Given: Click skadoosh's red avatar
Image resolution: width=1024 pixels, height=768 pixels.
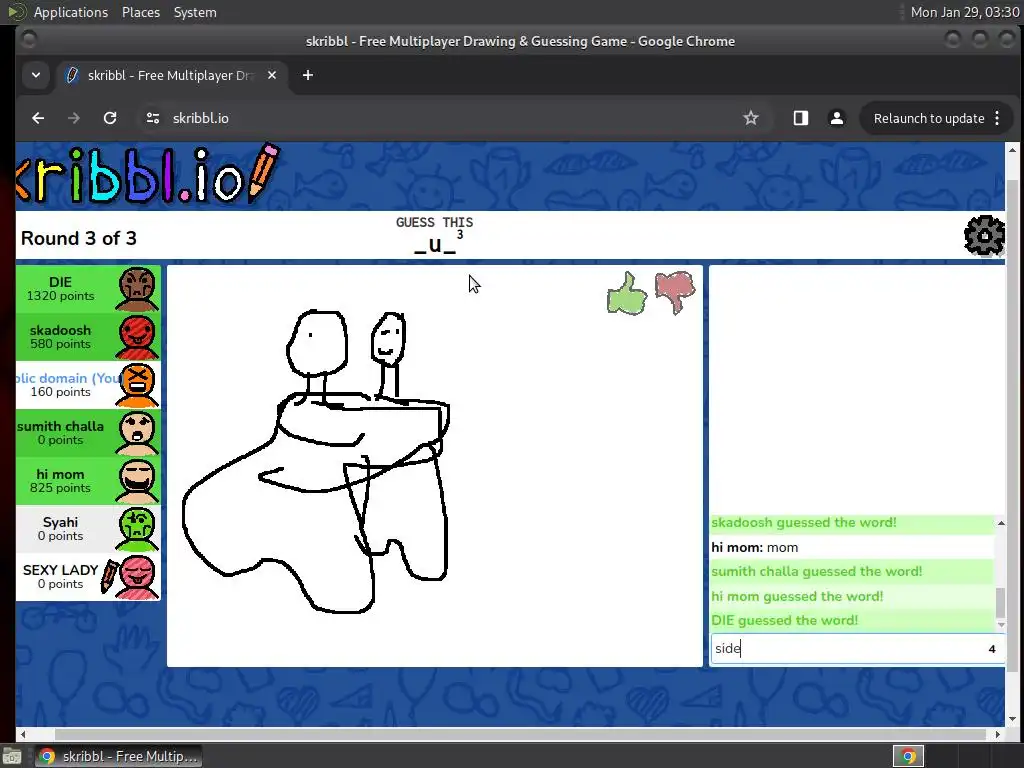Looking at the screenshot, I should pyautogui.click(x=138, y=337).
